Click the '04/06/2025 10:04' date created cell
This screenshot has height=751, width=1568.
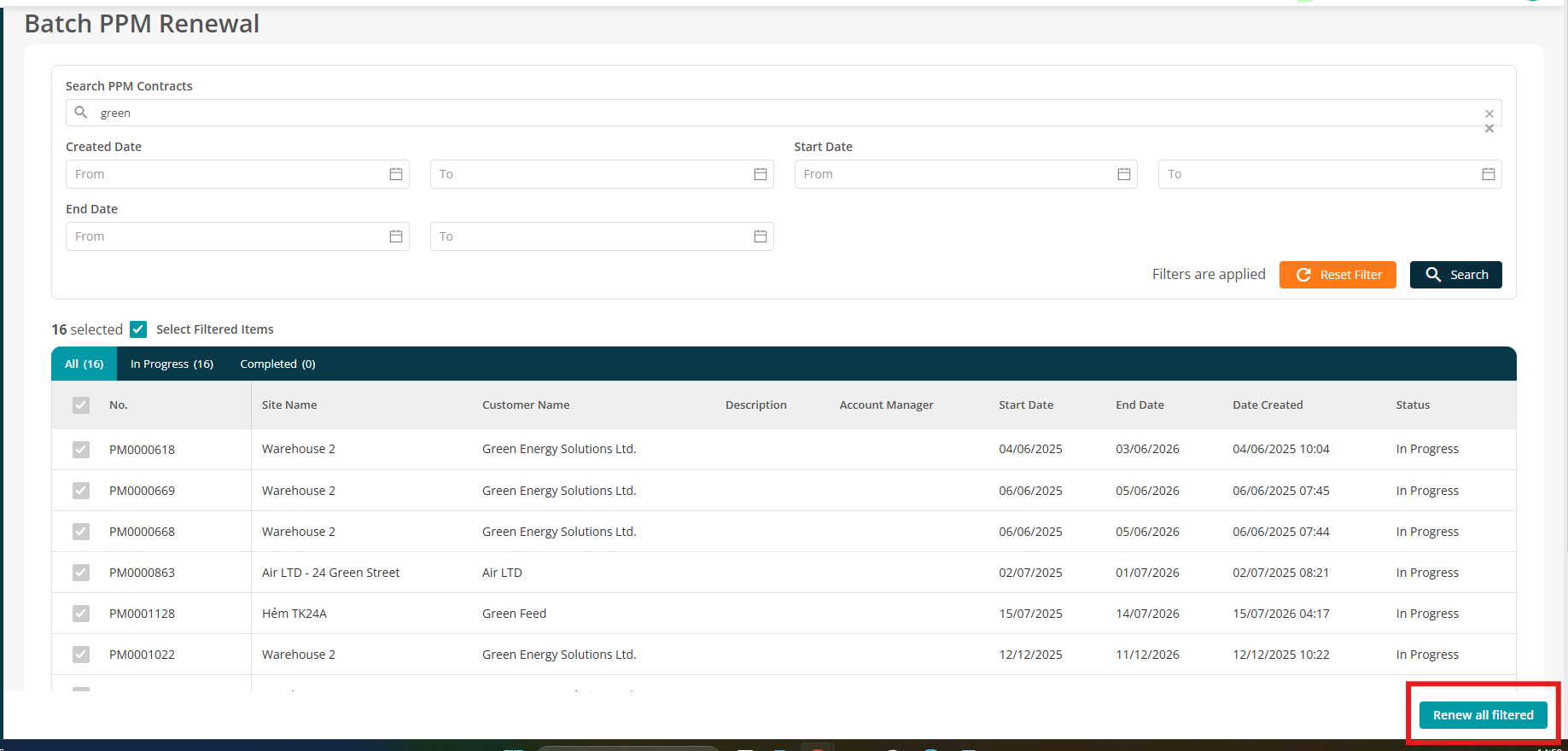pos(1281,449)
